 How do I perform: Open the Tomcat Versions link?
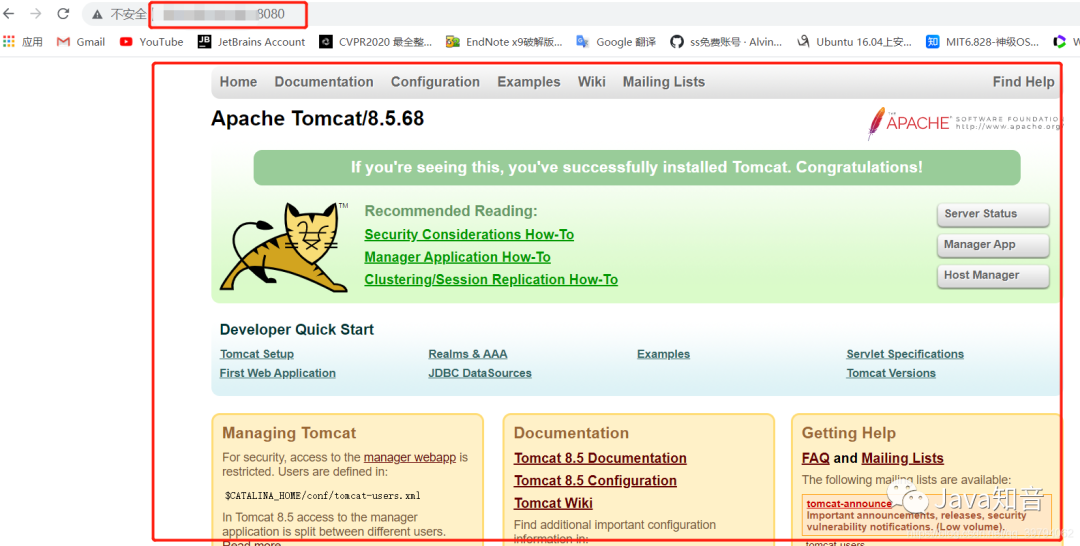(891, 373)
